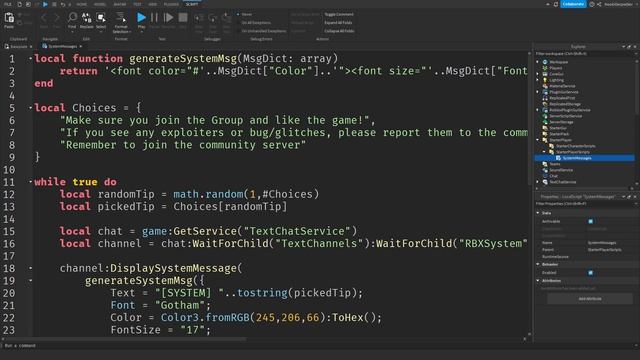Toggle the Enabled property checkbox

tap(591, 273)
